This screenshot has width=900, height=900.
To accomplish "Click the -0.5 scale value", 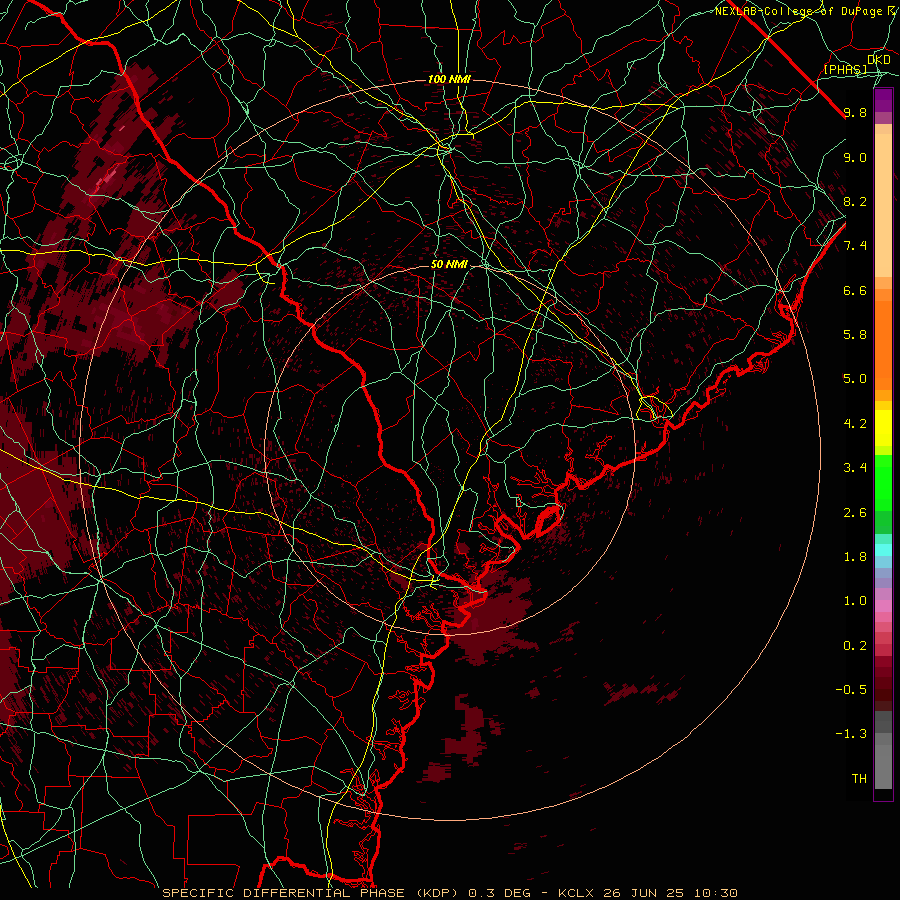I will click(851, 690).
